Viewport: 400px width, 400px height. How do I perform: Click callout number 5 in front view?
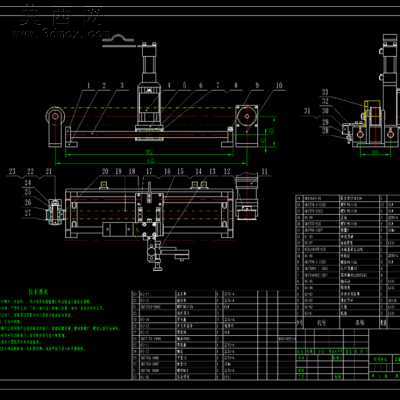click(x=184, y=86)
